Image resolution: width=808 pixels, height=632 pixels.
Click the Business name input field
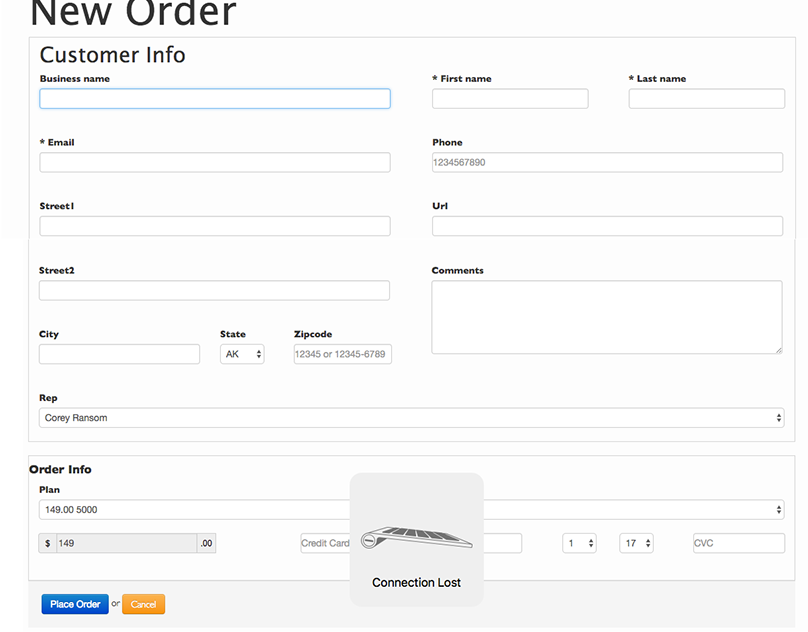pos(214,98)
